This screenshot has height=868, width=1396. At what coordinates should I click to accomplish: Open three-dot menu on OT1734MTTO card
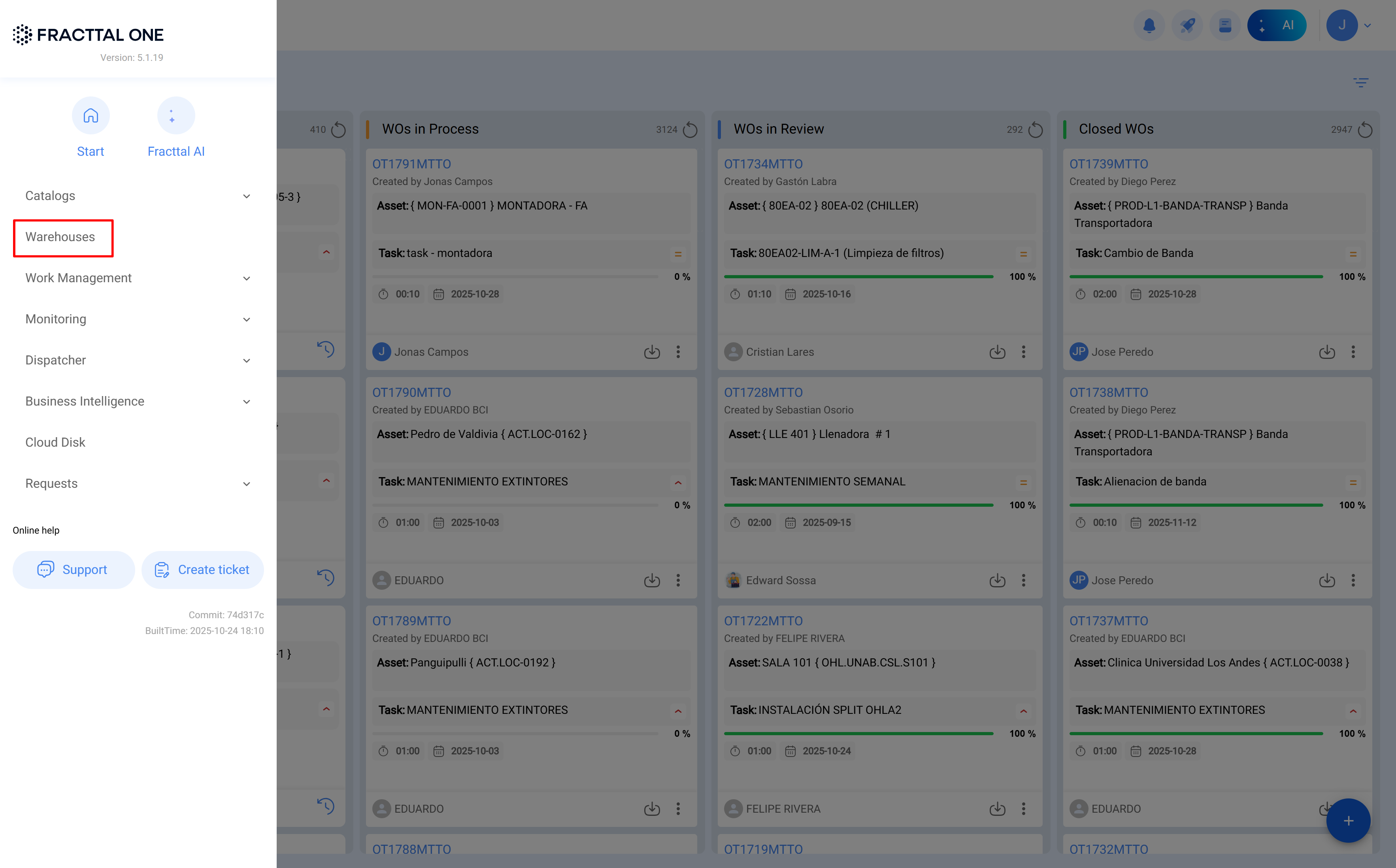coord(1023,352)
